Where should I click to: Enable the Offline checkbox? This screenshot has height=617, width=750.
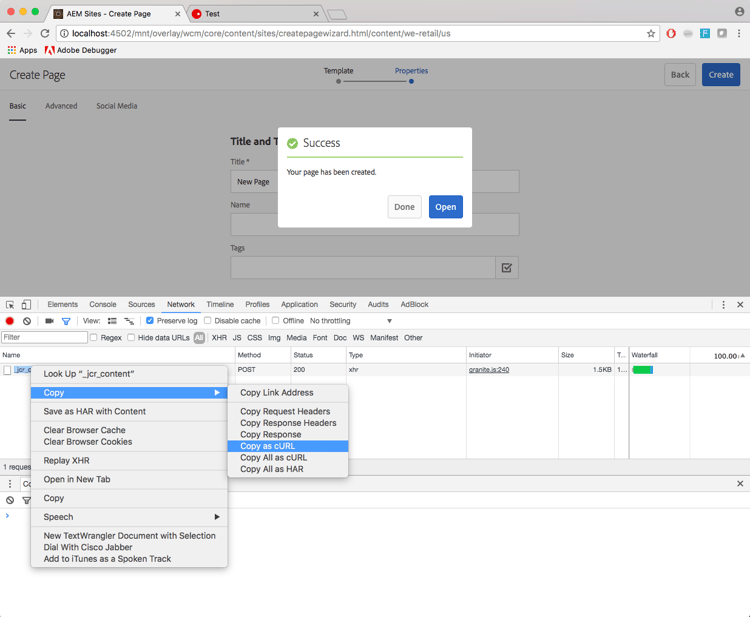276,320
